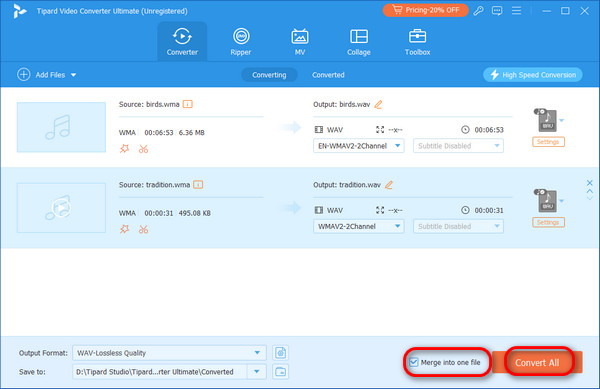Open the Output Format dropdown

[x=169, y=353]
